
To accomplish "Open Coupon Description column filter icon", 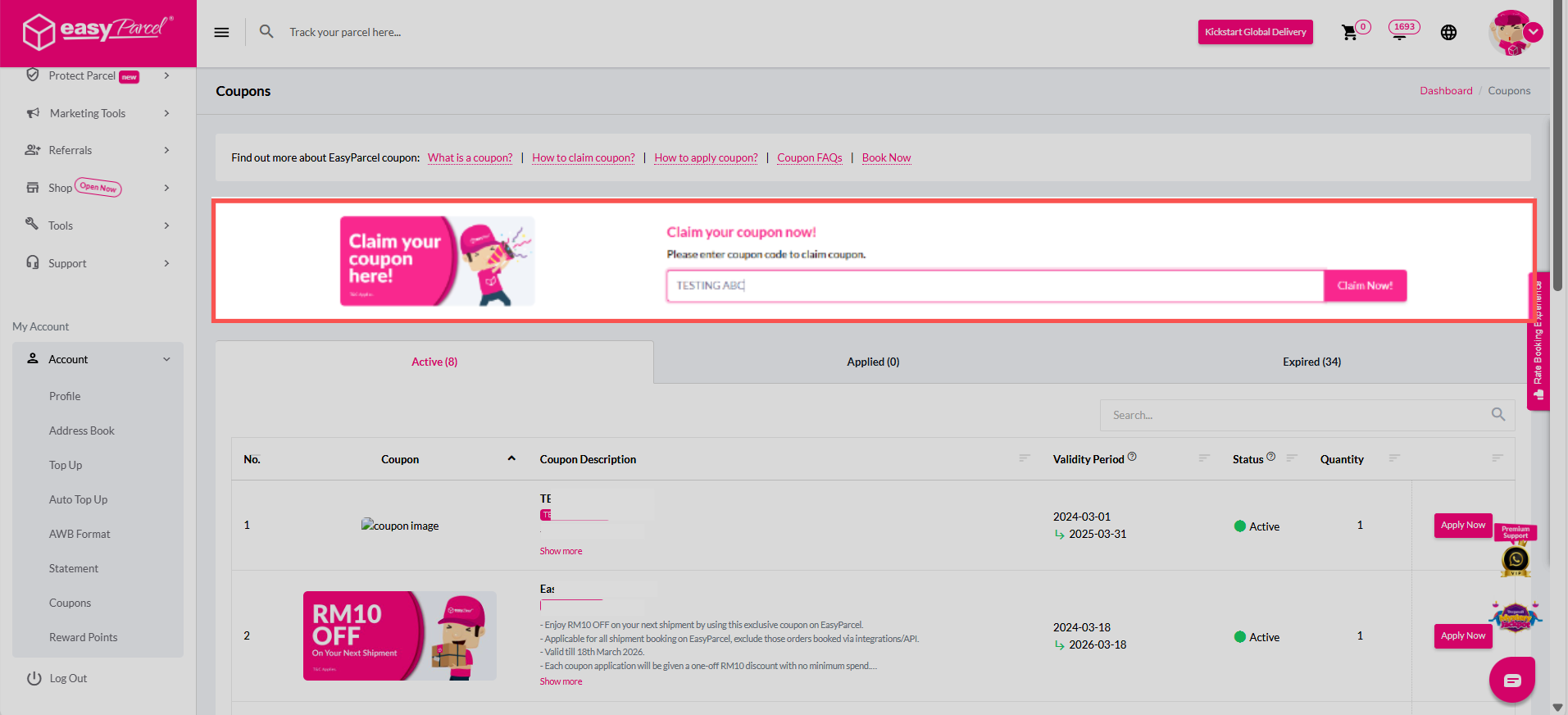I will (1025, 458).
